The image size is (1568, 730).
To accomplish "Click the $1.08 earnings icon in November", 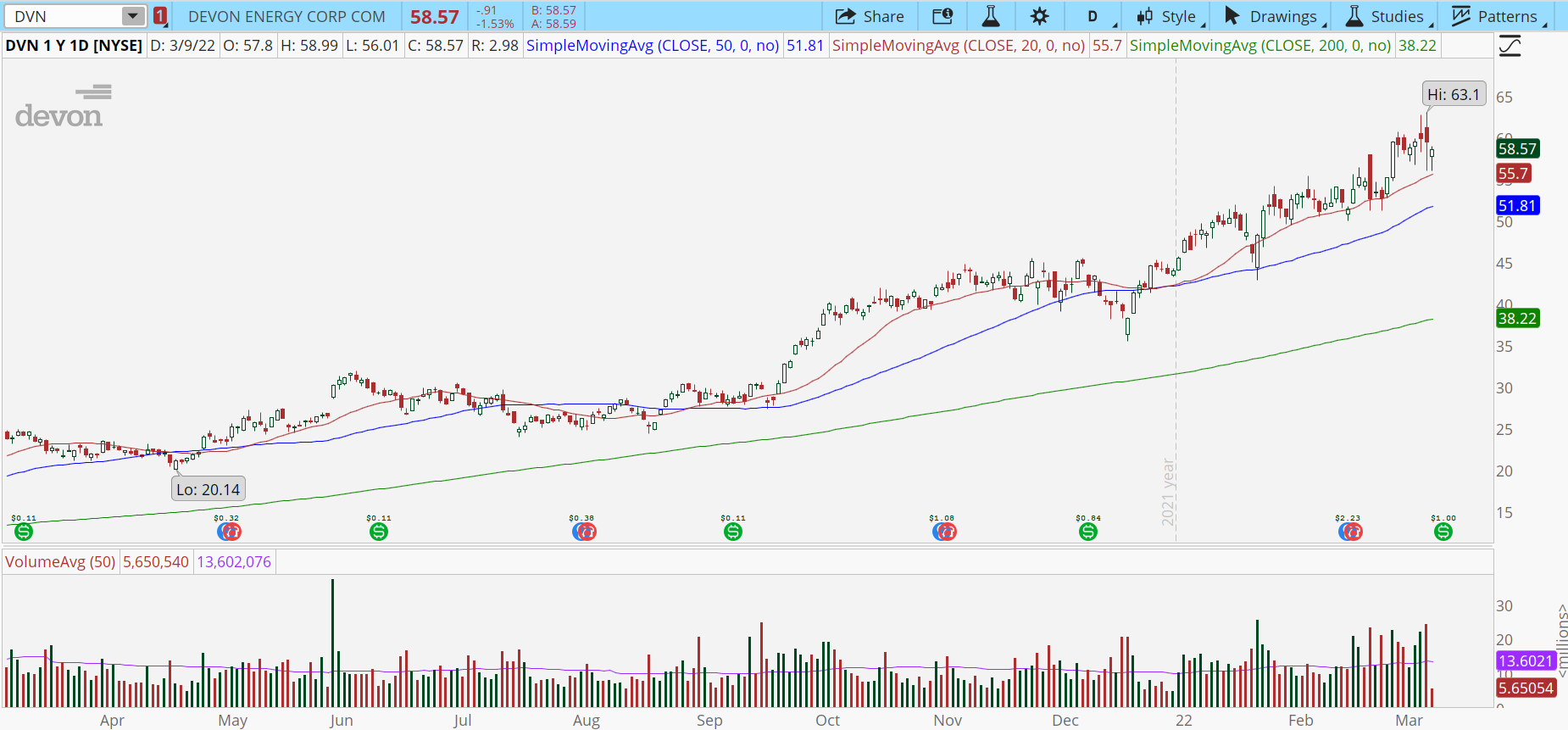I will tap(943, 532).
